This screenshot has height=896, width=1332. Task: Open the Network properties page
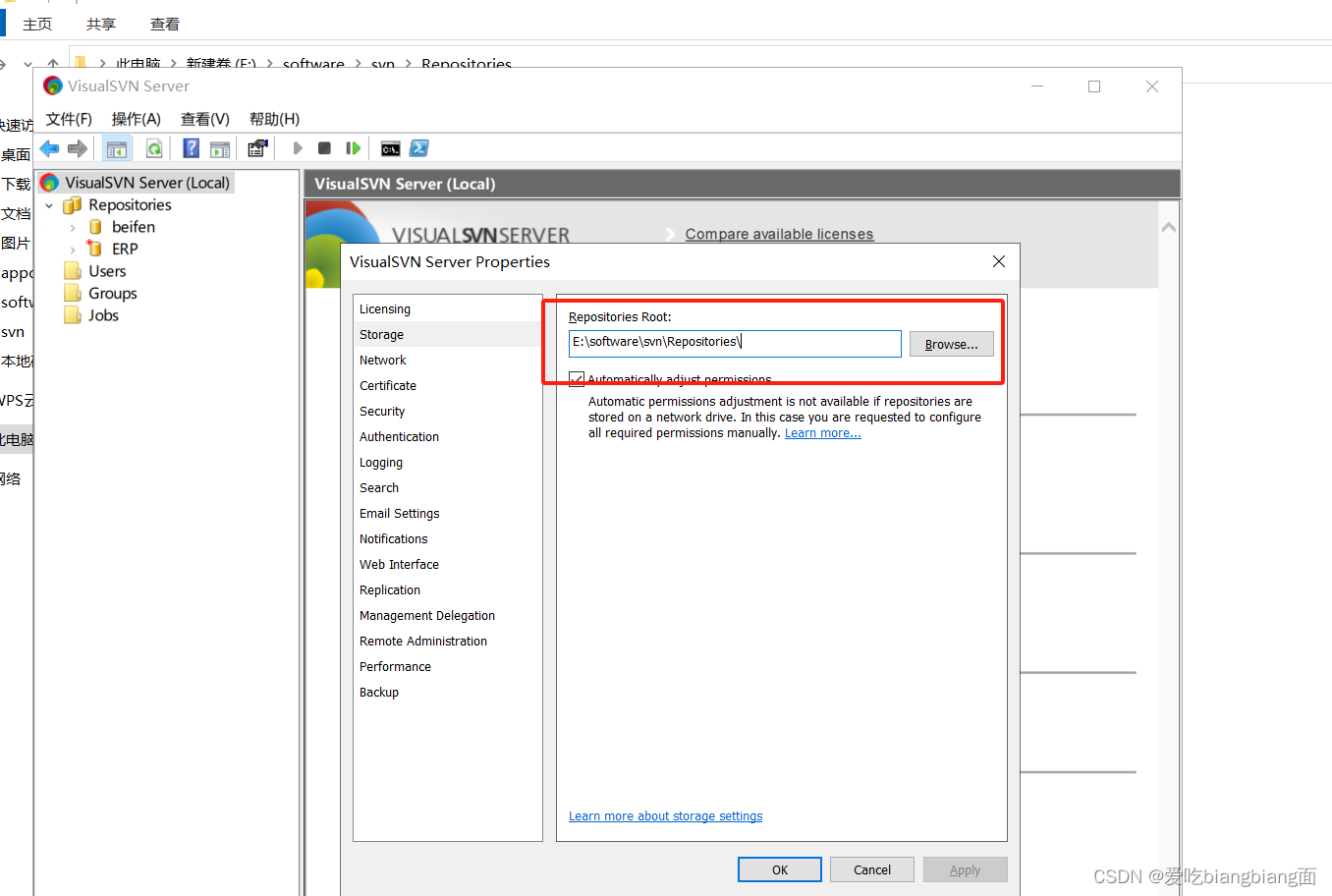coord(447,360)
